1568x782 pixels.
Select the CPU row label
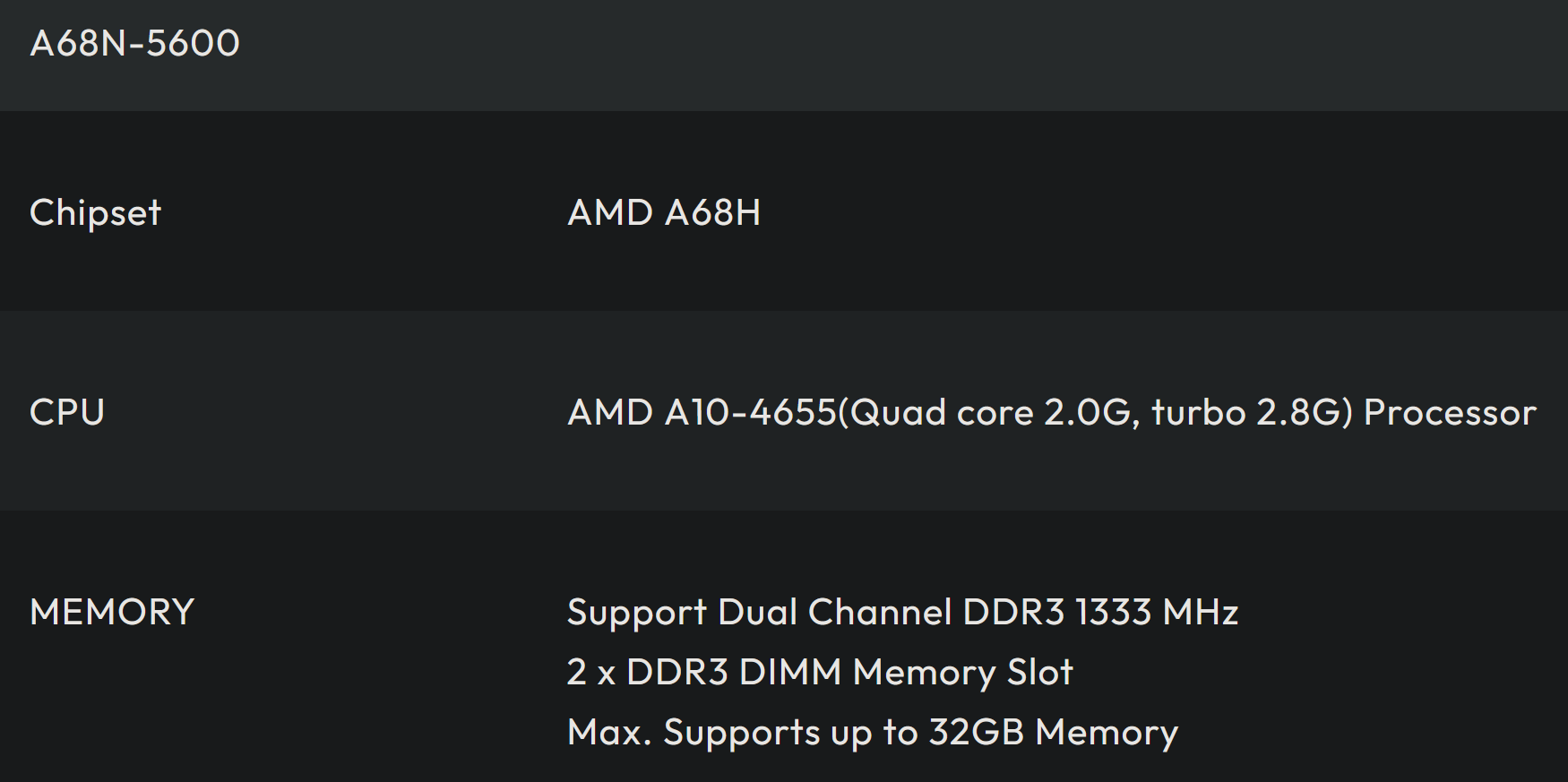pyautogui.click(x=67, y=412)
